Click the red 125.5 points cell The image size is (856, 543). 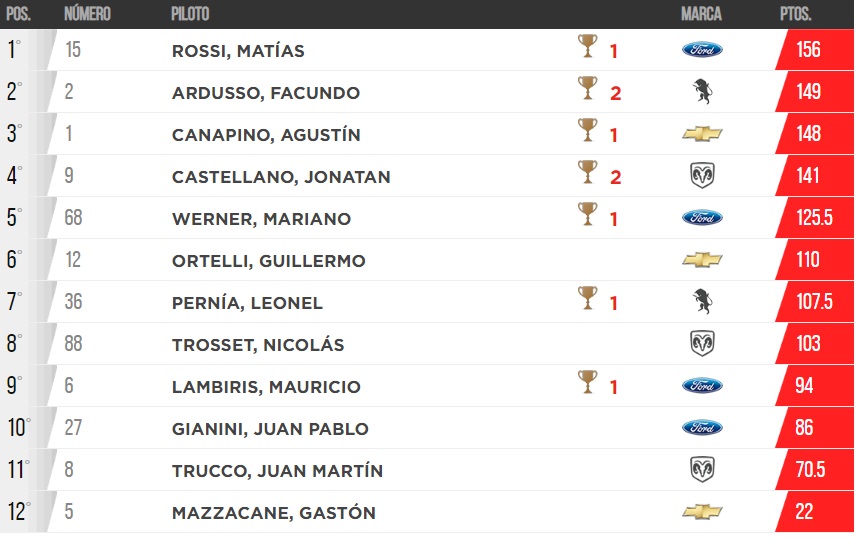click(x=814, y=218)
